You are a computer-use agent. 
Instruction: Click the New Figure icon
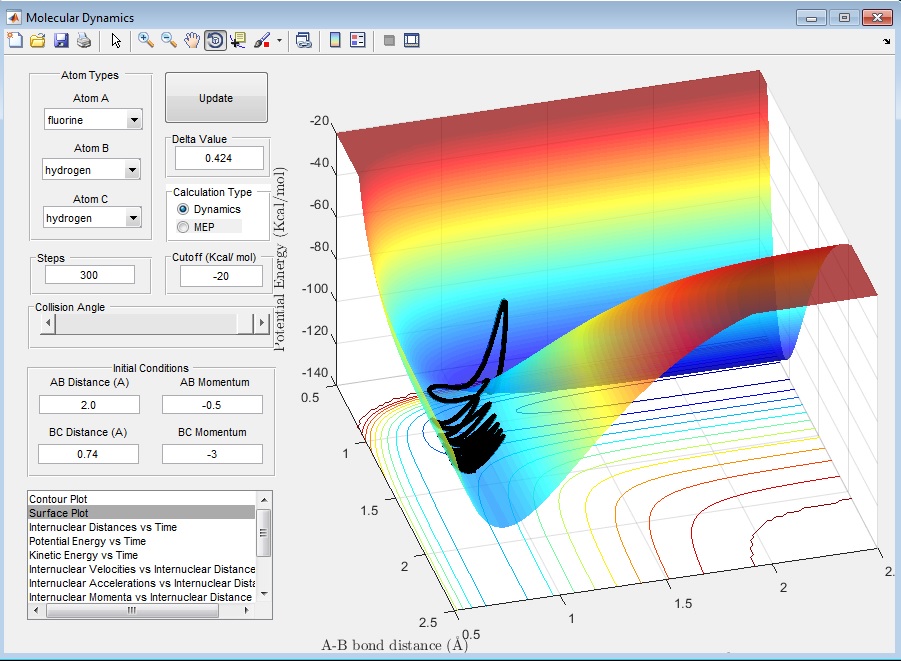pos(14,41)
